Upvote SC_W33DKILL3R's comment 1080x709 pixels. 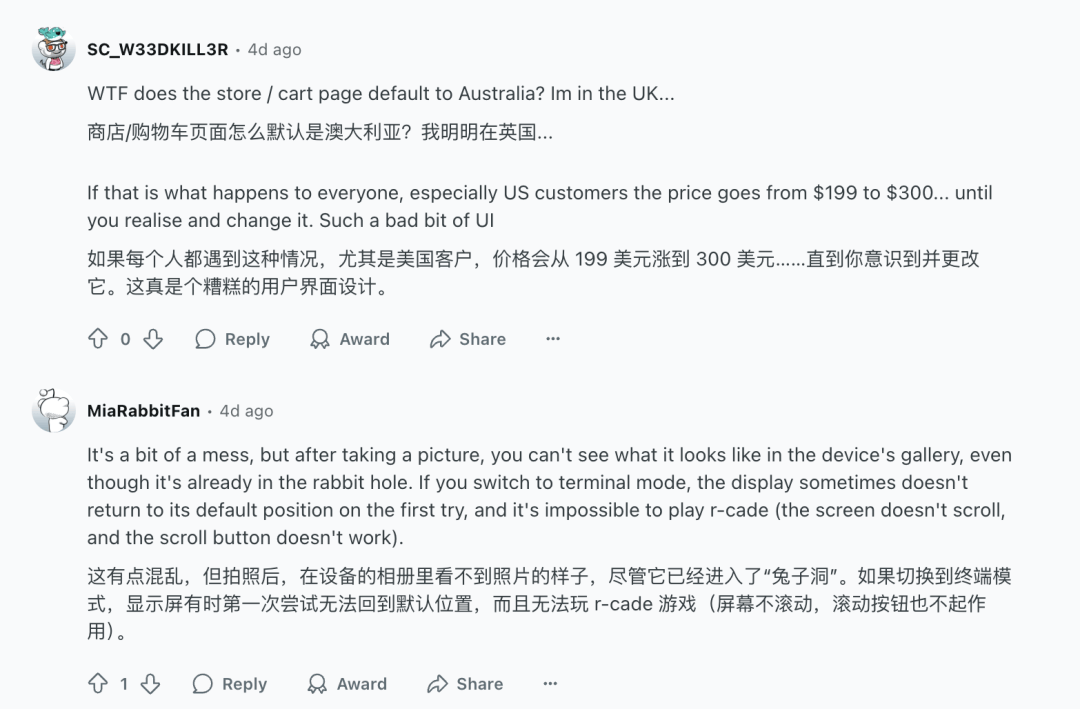click(98, 339)
